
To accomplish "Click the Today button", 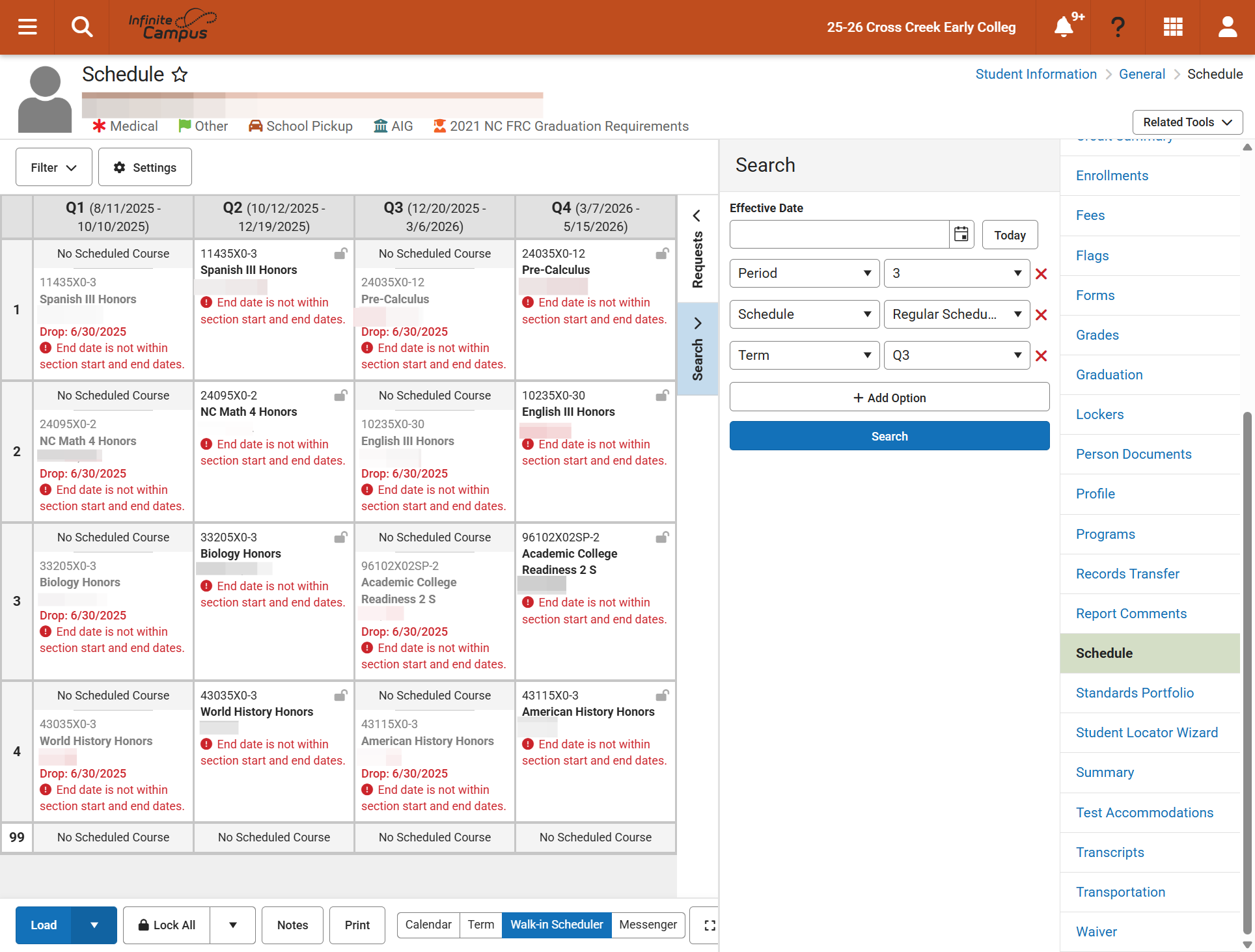I will [x=1010, y=235].
